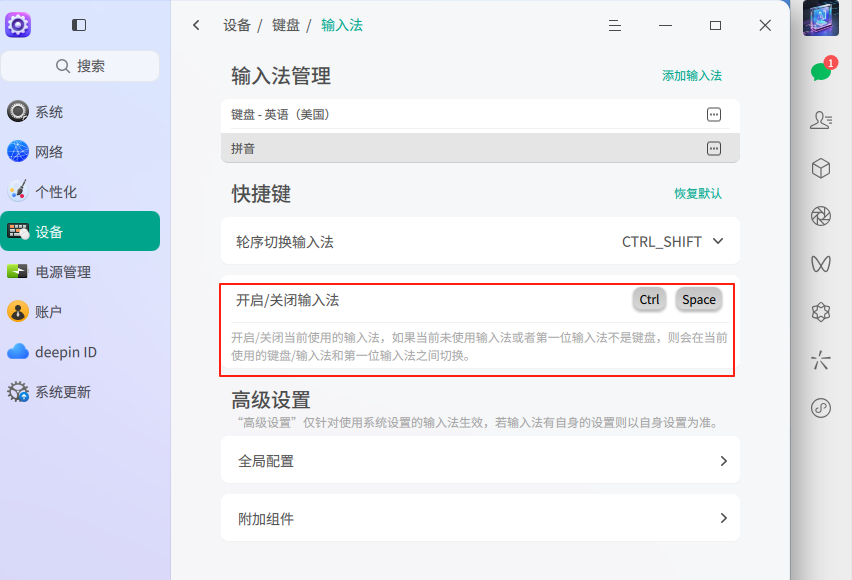Click the camera aperture icon in right bar
852x580 pixels.
(820, 216)
